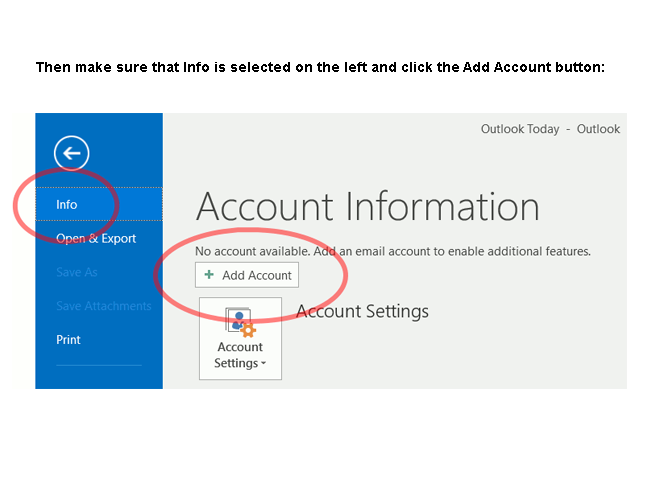Viewport: 657px width, 500px height.
Task: Open the Open & Export menu item
Action: click(x=96, y=238)
